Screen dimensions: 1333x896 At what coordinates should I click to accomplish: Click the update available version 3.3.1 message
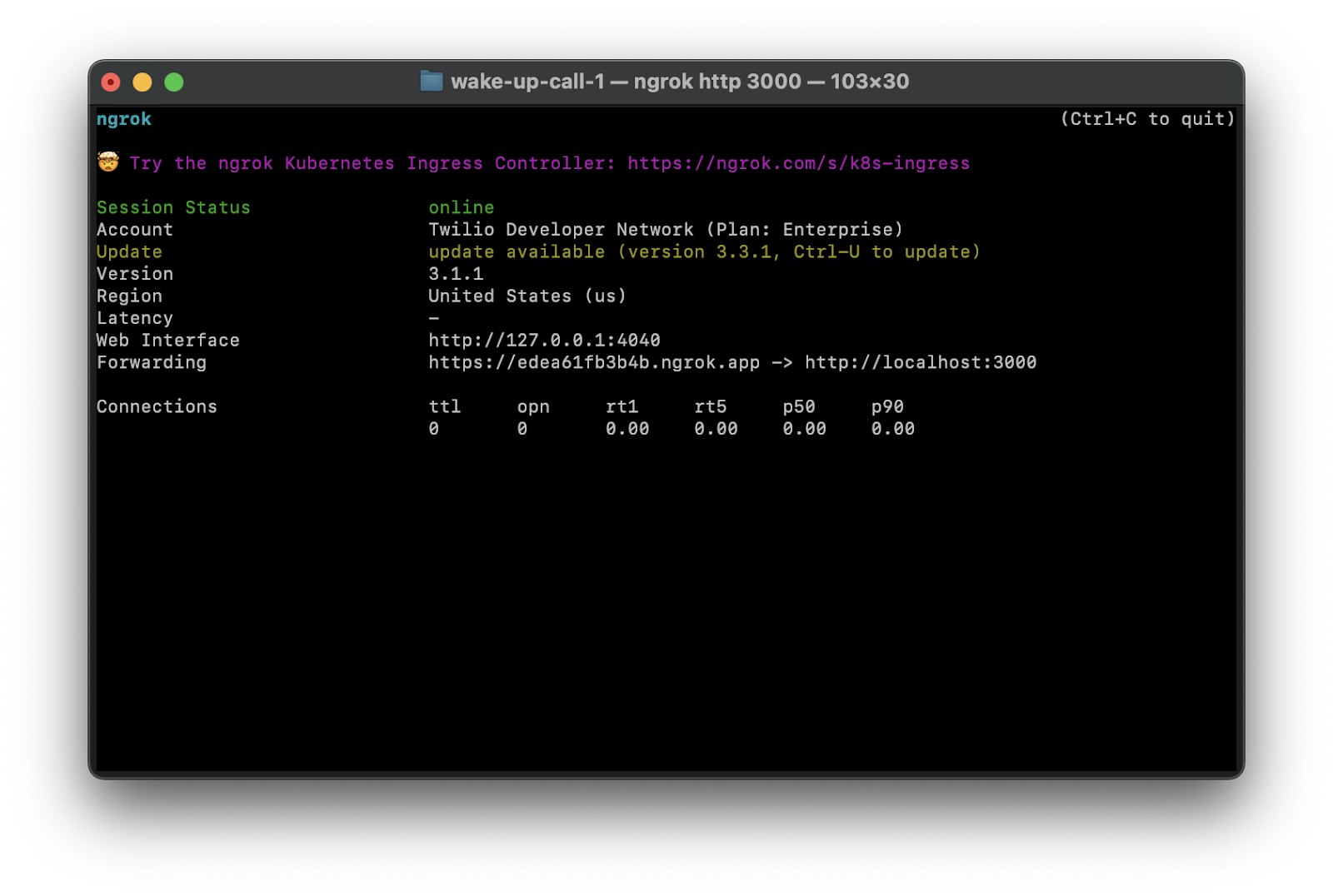(704, 251)
